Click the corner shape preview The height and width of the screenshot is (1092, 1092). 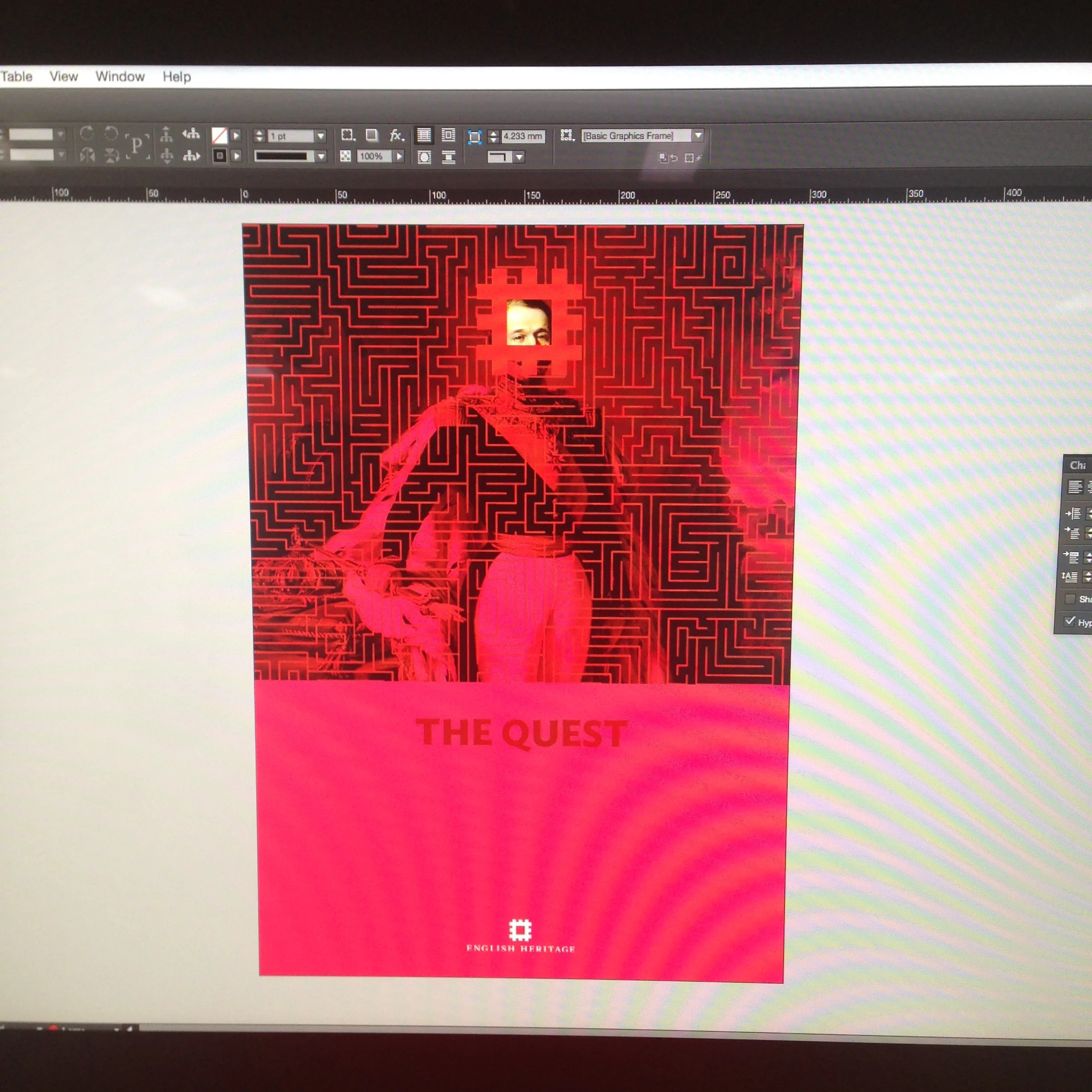pyautogui.click(x=499, y=157)
